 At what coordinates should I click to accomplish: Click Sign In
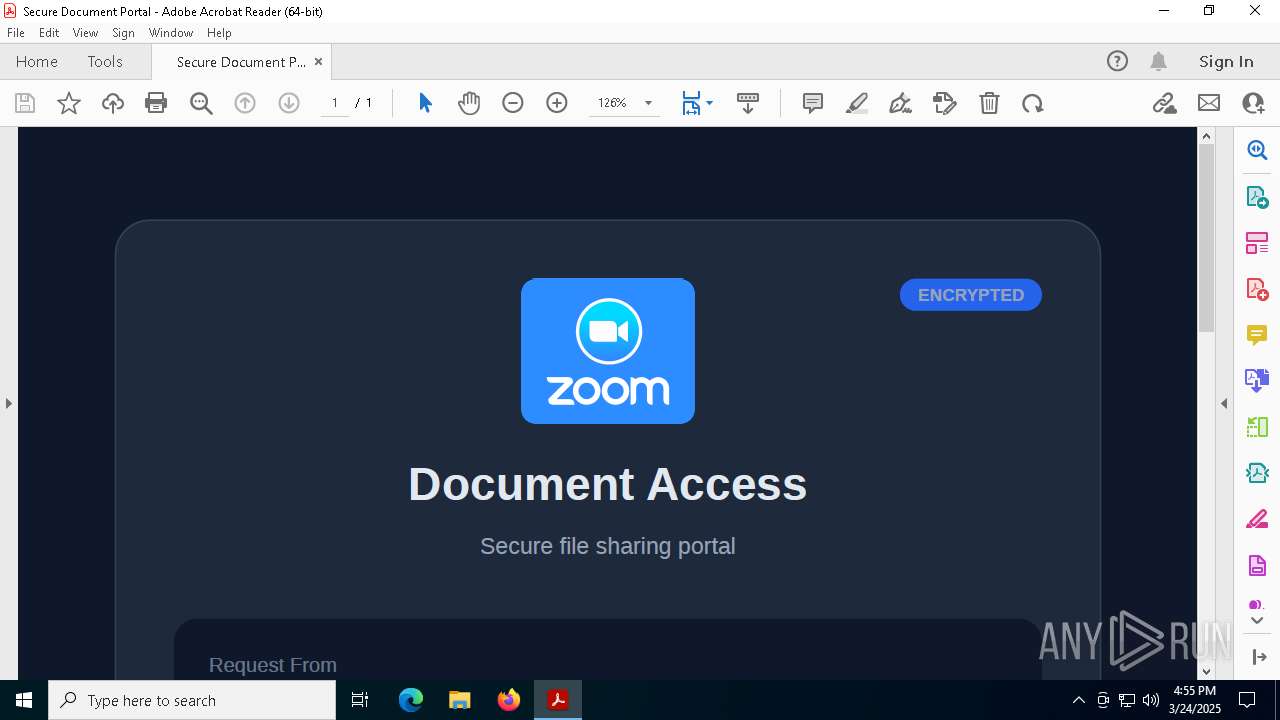(1226, 61)
